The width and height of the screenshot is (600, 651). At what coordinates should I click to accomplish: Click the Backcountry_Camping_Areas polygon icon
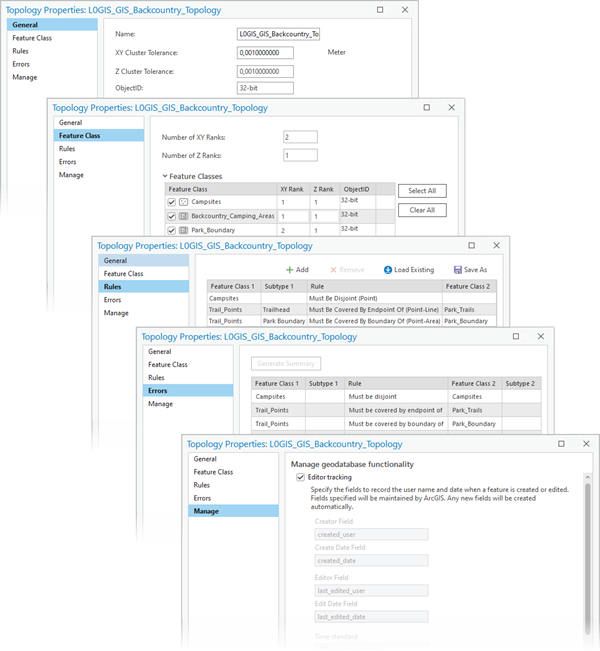[x=183, y=216]
